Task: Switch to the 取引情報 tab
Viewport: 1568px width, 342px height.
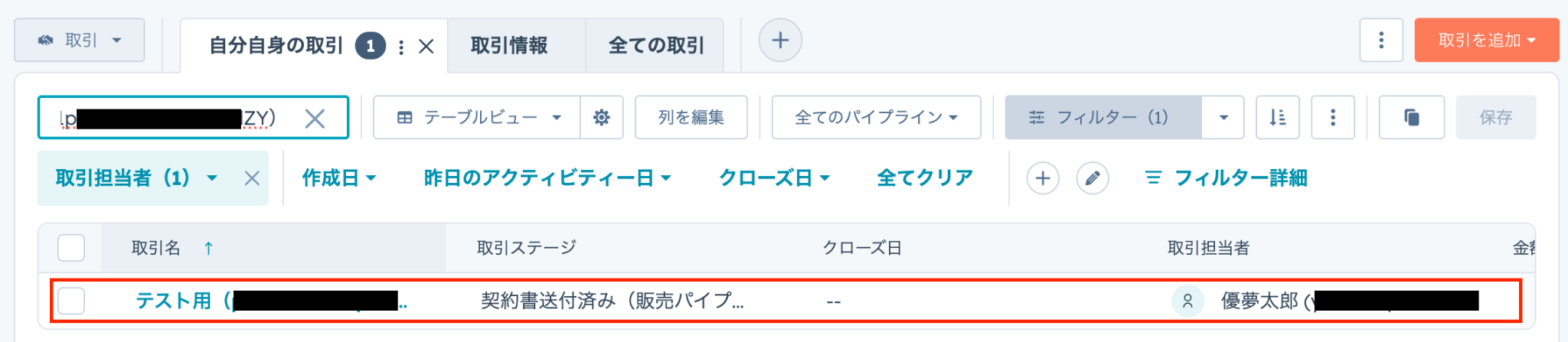Action: [x=509, y=46]
